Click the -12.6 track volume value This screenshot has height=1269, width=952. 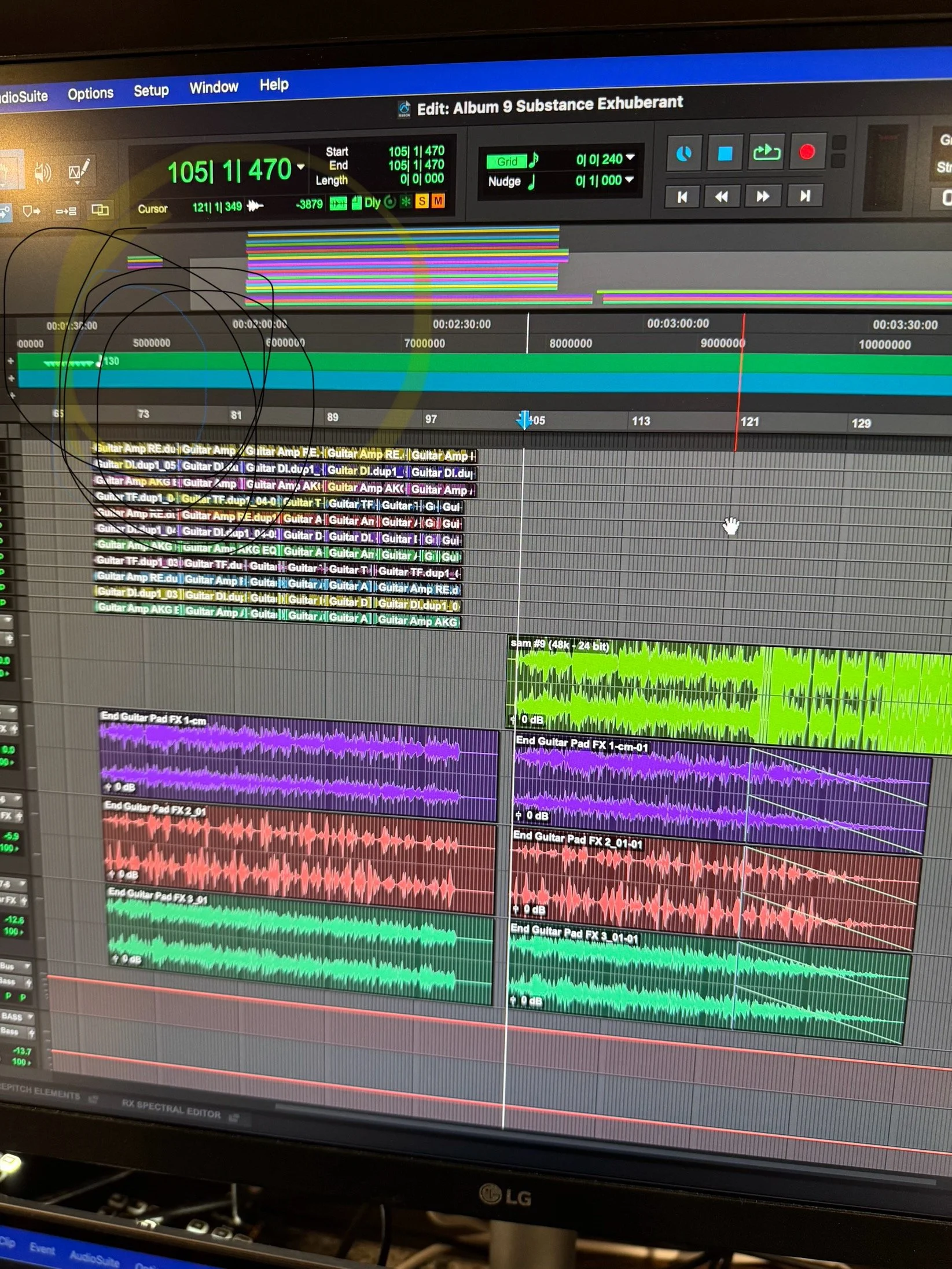(x=13, y=919)
